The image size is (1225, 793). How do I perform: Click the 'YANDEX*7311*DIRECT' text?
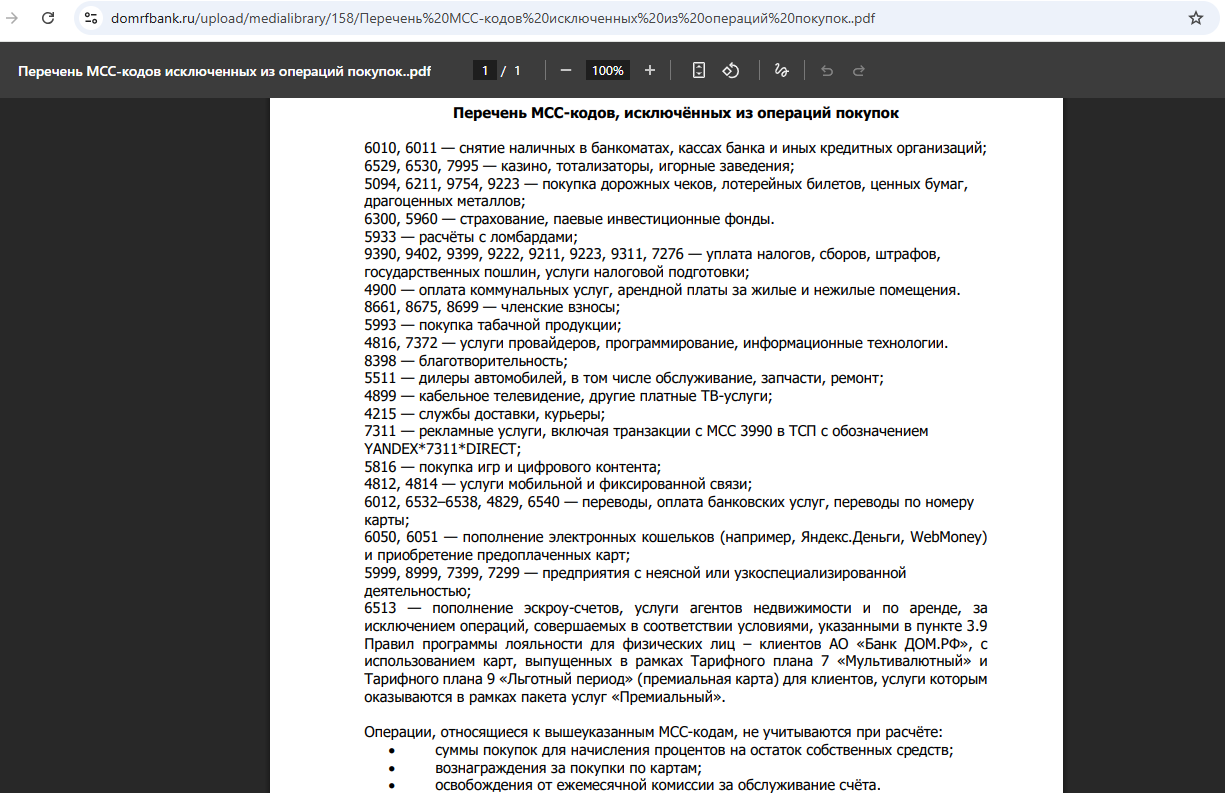(443, 447)
